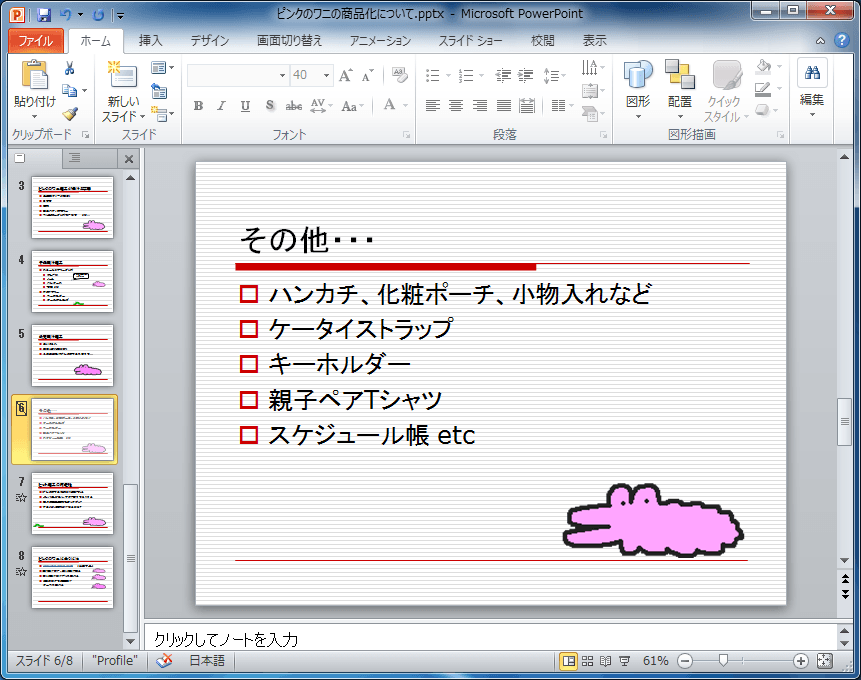Align text right
This screenshot has width=861, height=680.
click(480, 105)
